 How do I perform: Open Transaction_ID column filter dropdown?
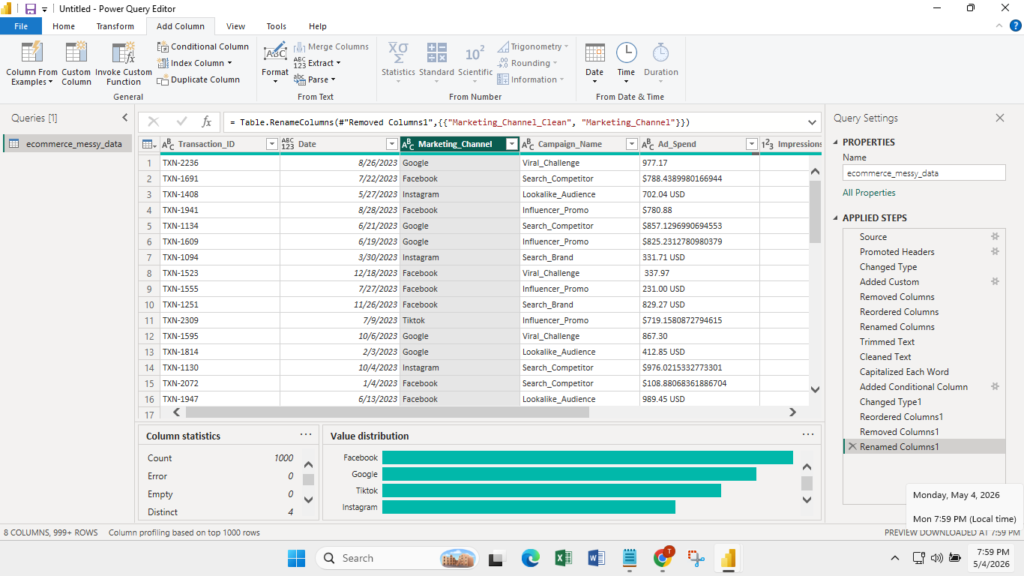tap(272, 144)
